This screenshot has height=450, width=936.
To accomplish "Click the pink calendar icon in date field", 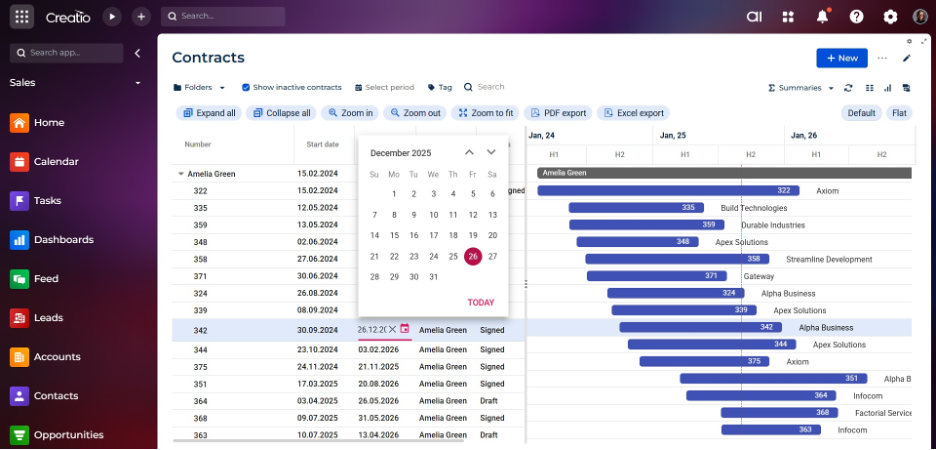I will pos(405,329).
